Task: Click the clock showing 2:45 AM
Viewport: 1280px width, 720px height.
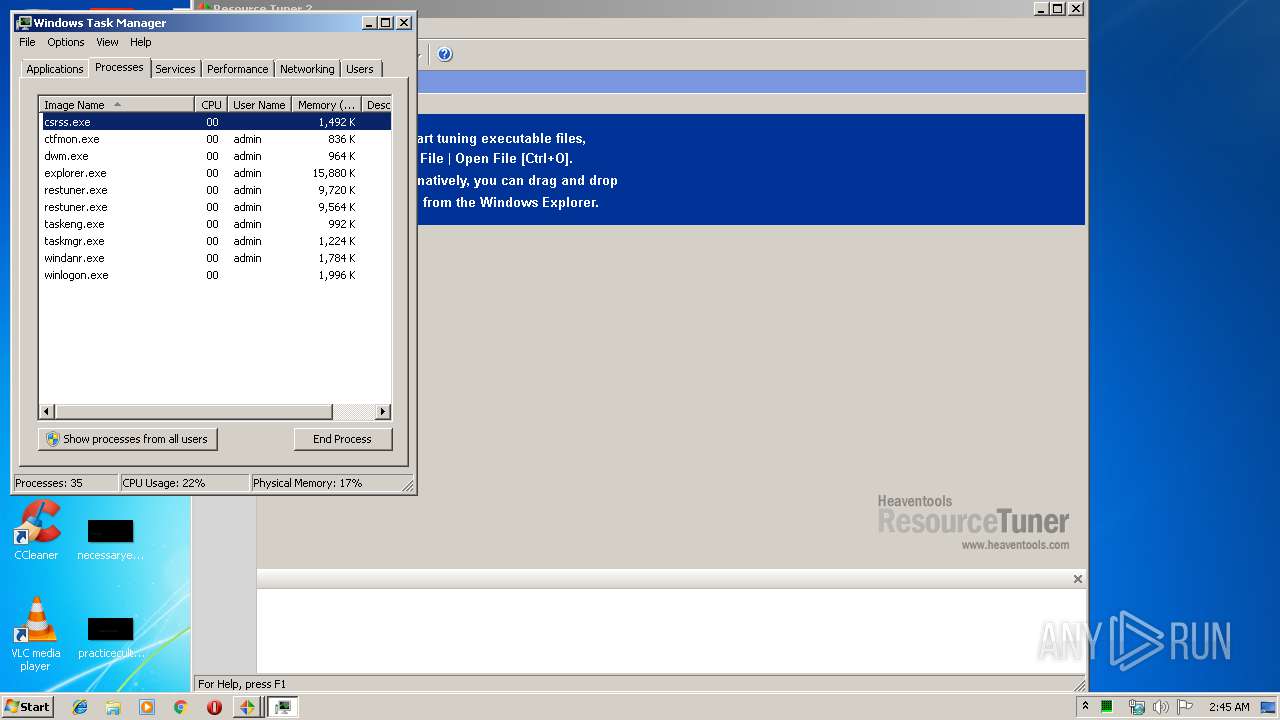Action: pos(1229,707)
